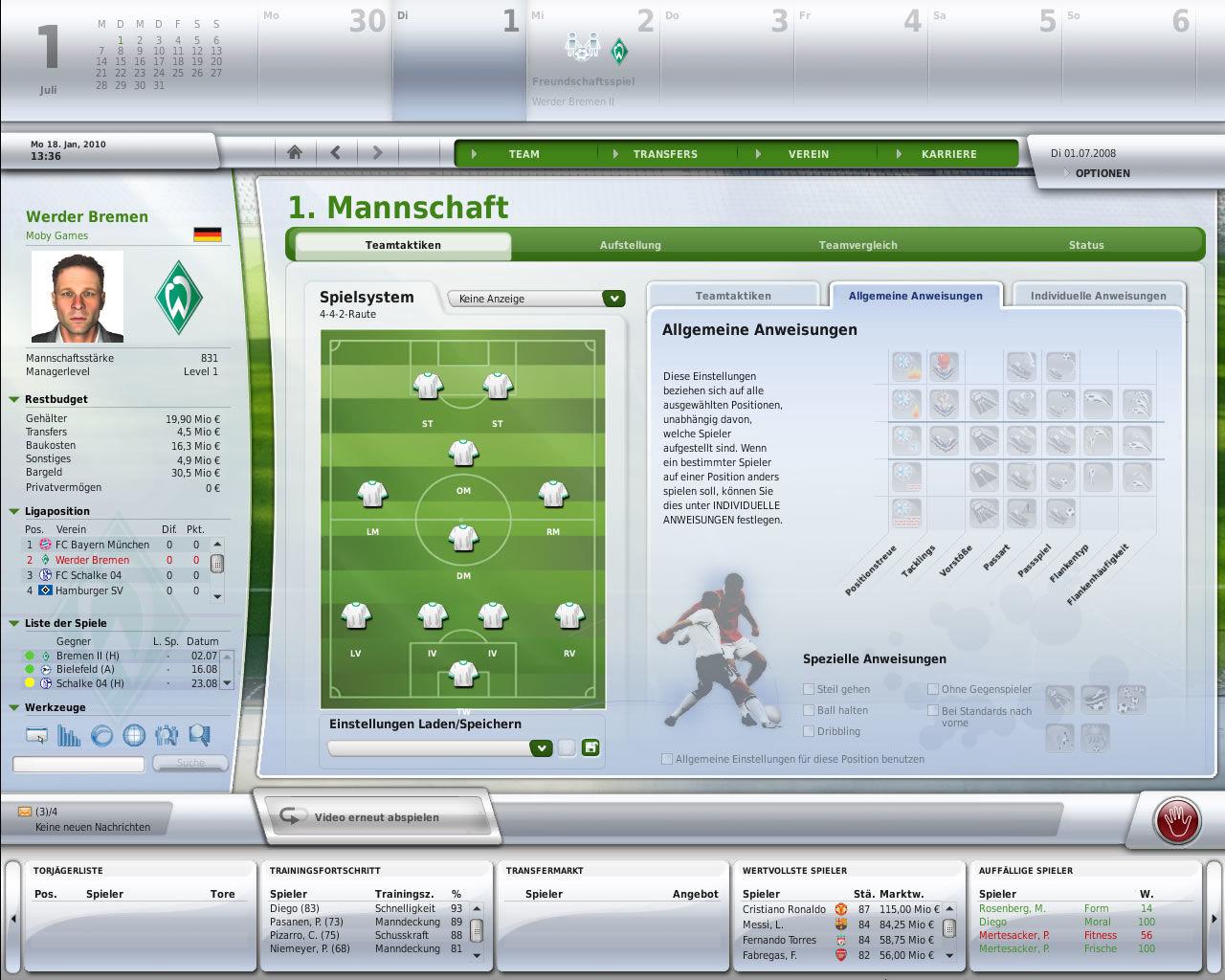Open the blue swirl tool icon
Image resolution: width=1225 pixels, height=980 pixels.
point(101,735)
